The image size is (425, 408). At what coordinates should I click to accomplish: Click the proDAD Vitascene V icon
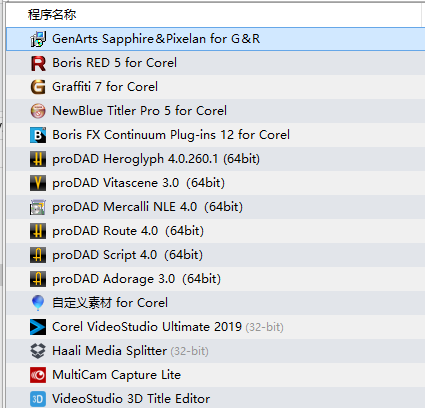(x=38, y=183)
